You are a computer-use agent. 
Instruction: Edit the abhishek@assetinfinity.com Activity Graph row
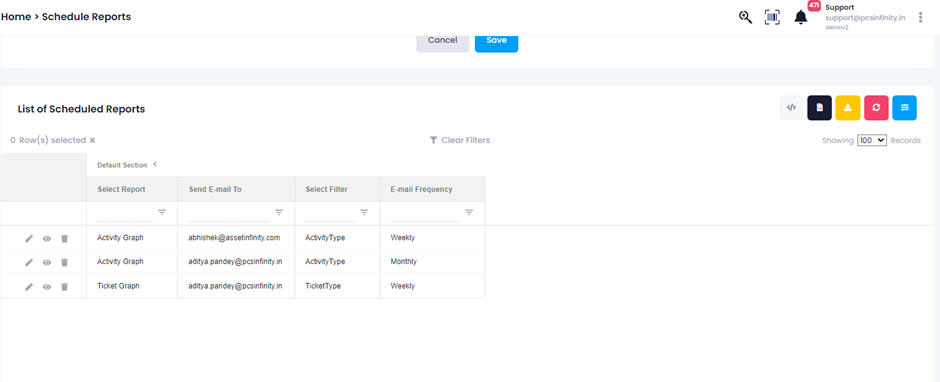(x=29, y=239)
